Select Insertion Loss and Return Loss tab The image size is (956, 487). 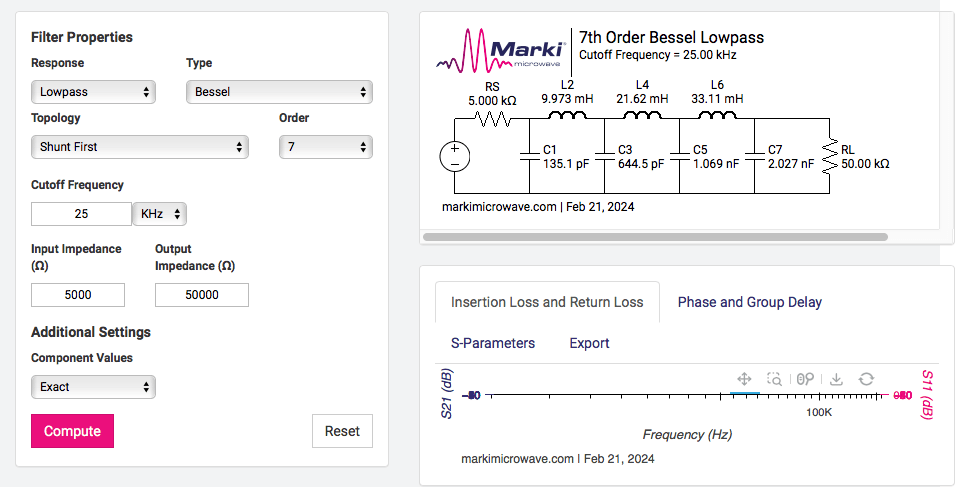[x=547, y=302]
